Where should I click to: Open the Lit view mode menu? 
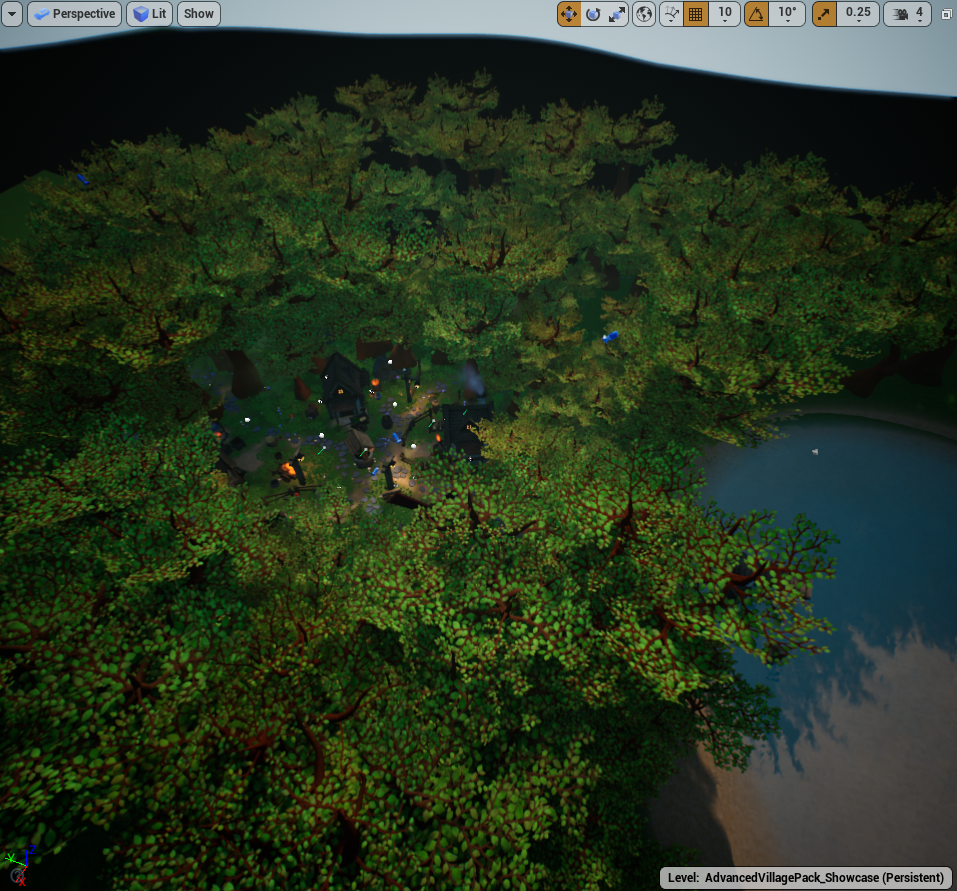pyautogui.click(x=150, y=13)
